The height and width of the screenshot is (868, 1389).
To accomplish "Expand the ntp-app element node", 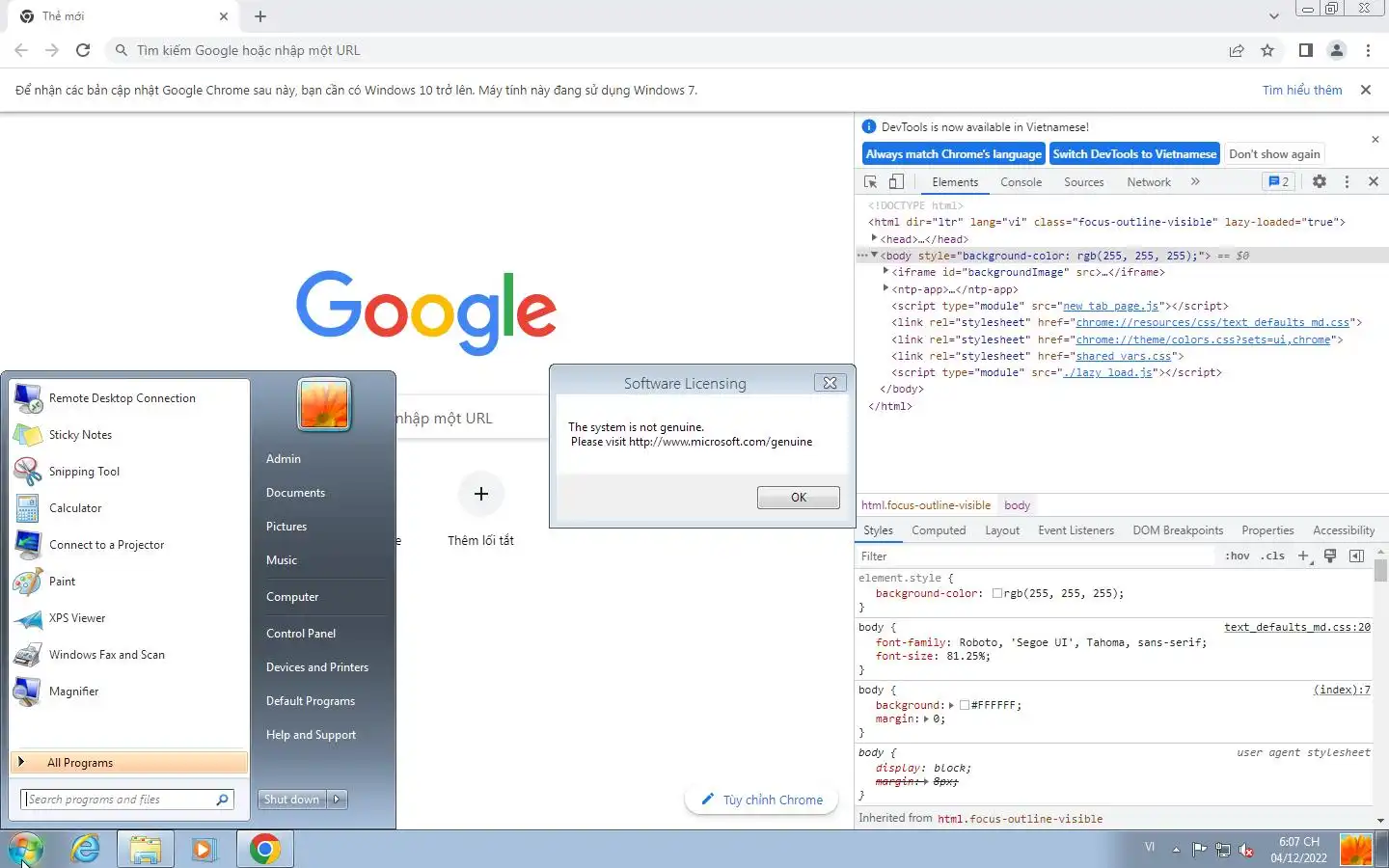I will 885,288.
